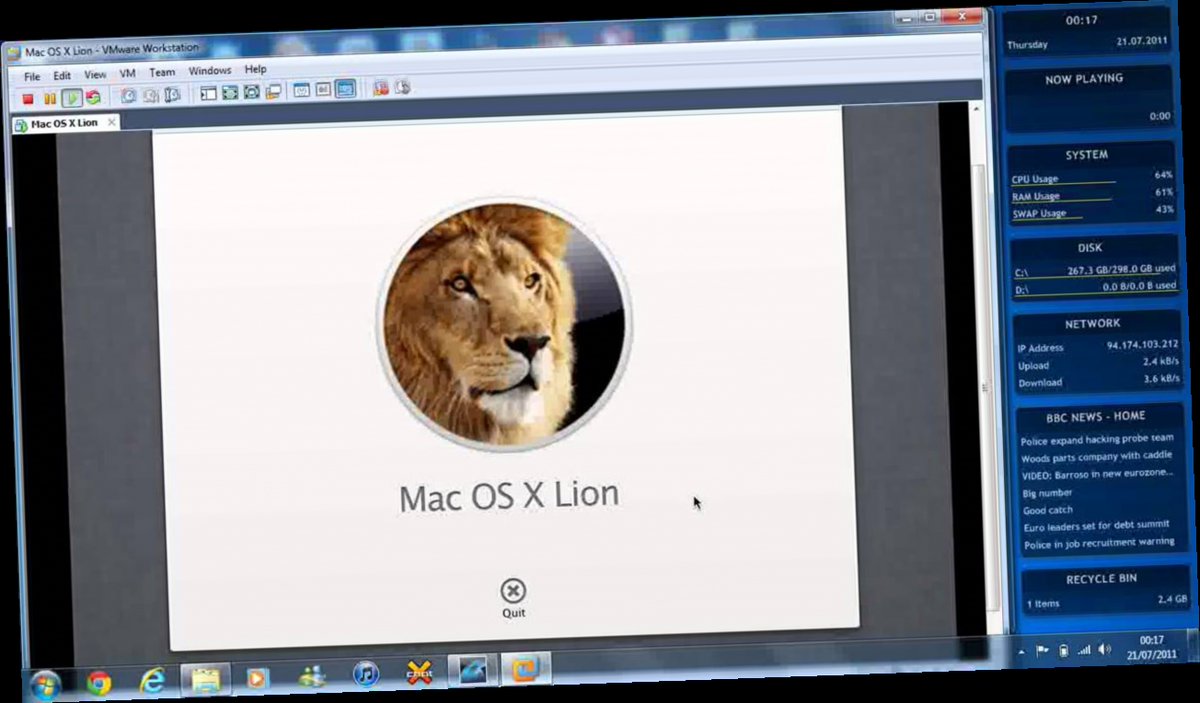This screenshot has height=703, width=1200.
Task: Open the snapshot manager icon
Action: click(173, 95)
